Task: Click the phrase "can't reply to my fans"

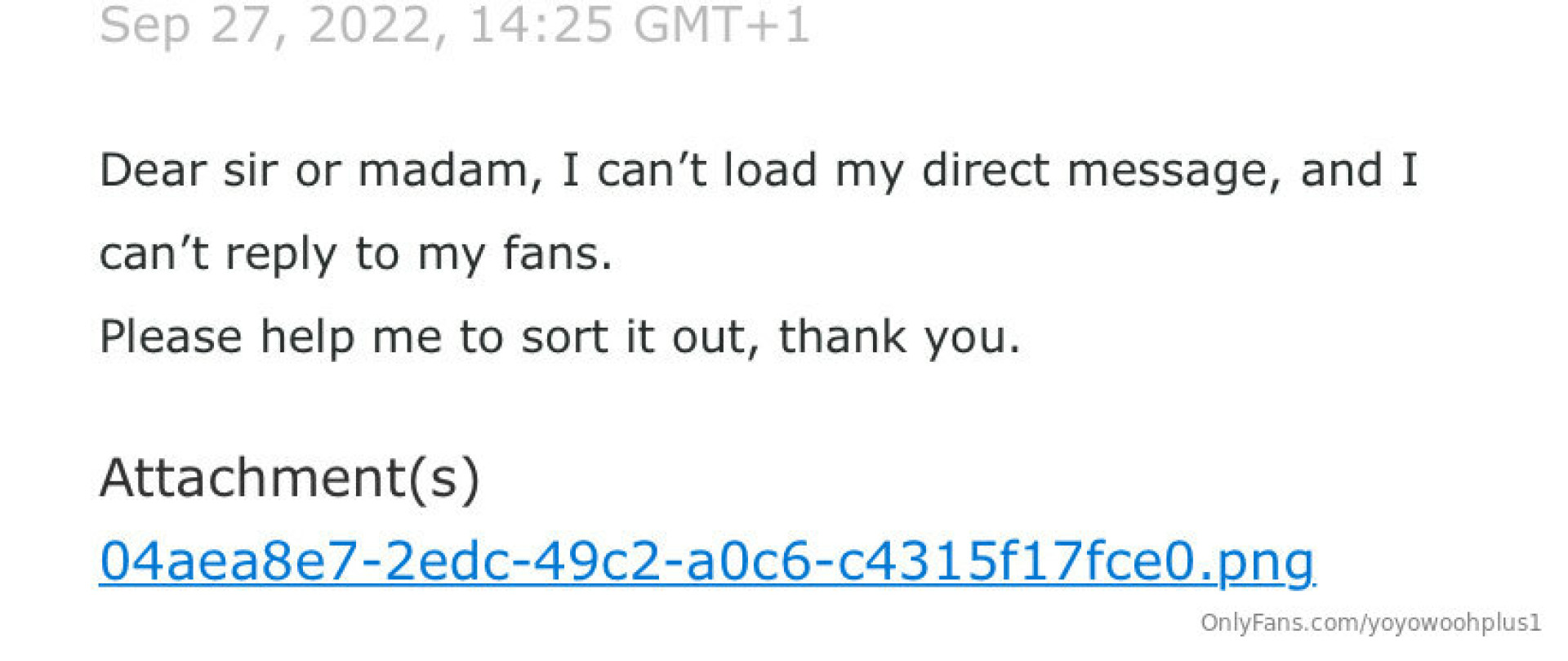Action: [x=355, y=253]
